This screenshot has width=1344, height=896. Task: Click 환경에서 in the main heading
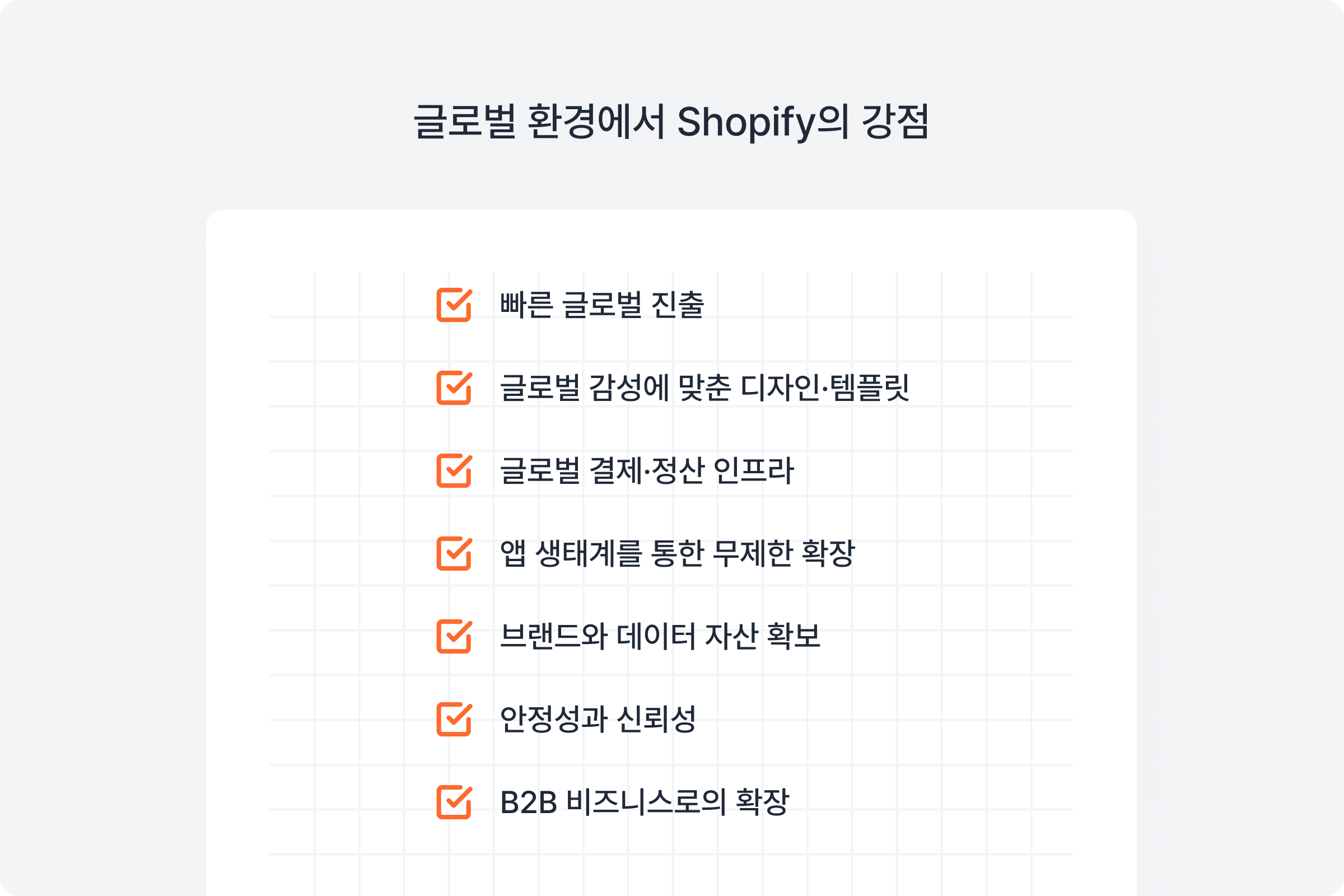(596, 122)
